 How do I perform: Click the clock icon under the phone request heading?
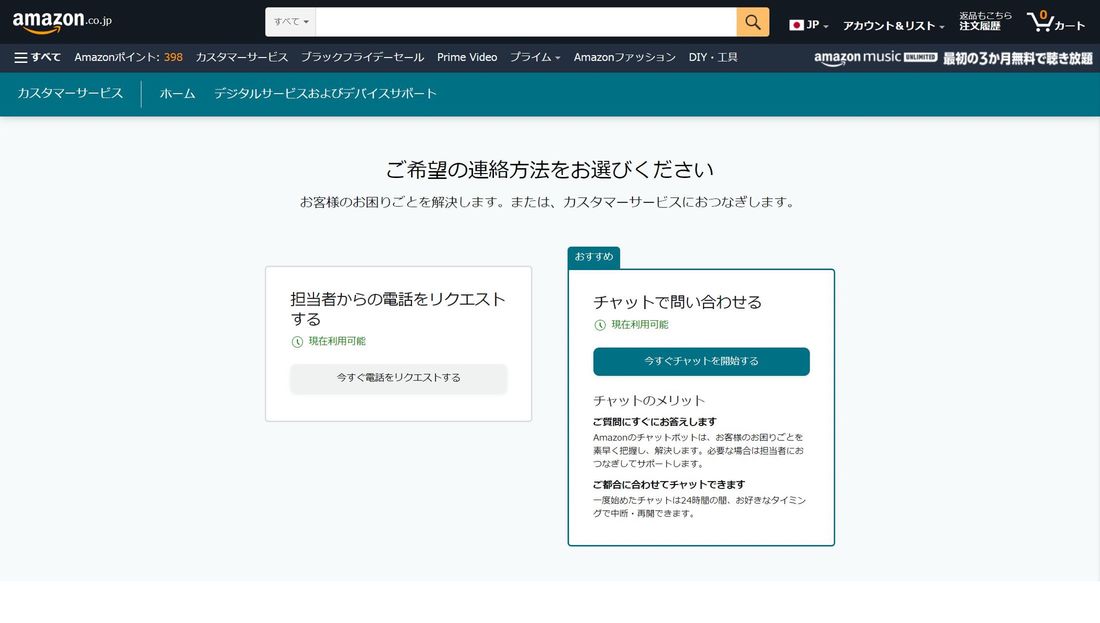(297, 342)
